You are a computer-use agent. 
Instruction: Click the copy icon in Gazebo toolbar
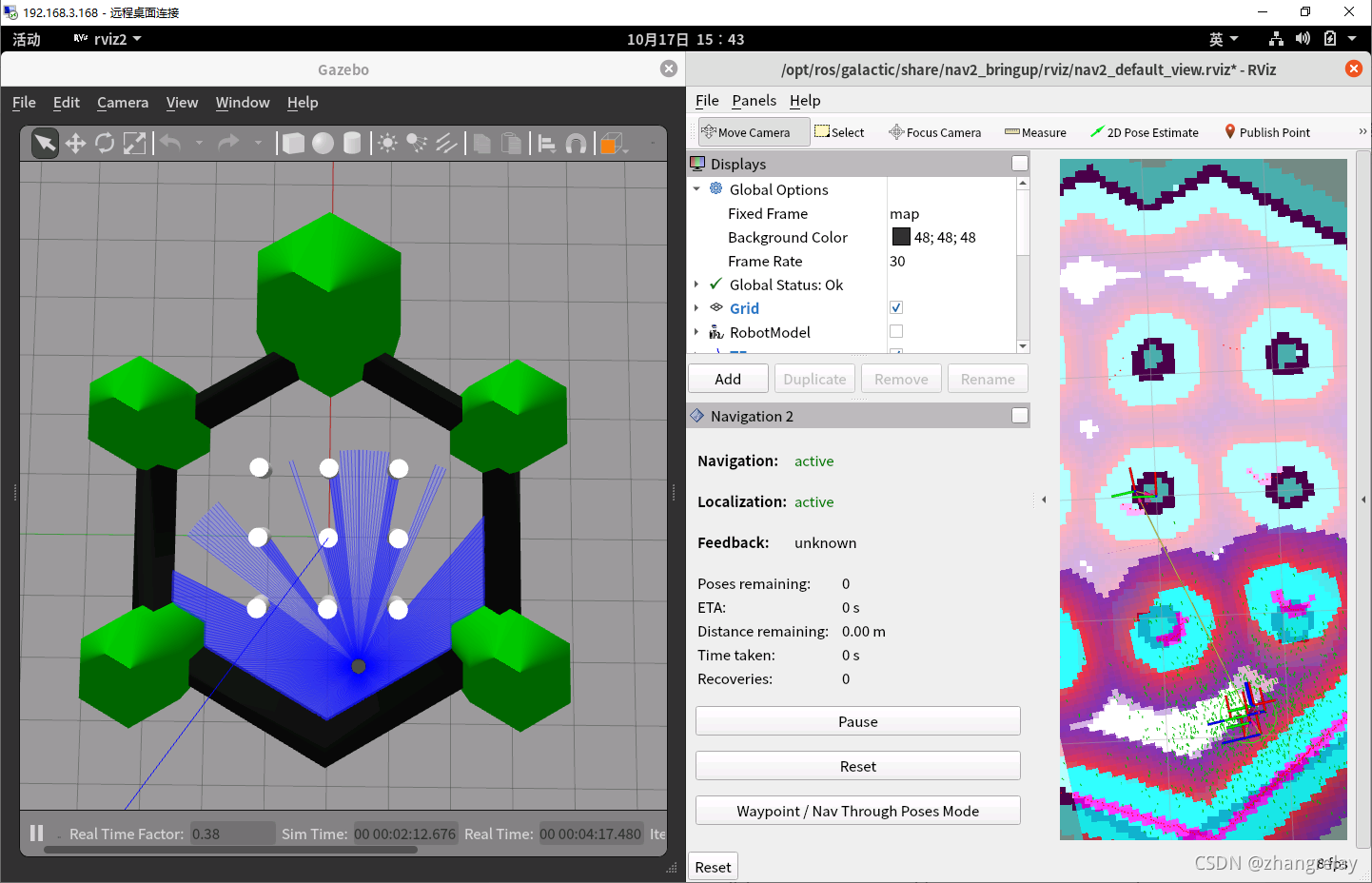pos(482,143)
